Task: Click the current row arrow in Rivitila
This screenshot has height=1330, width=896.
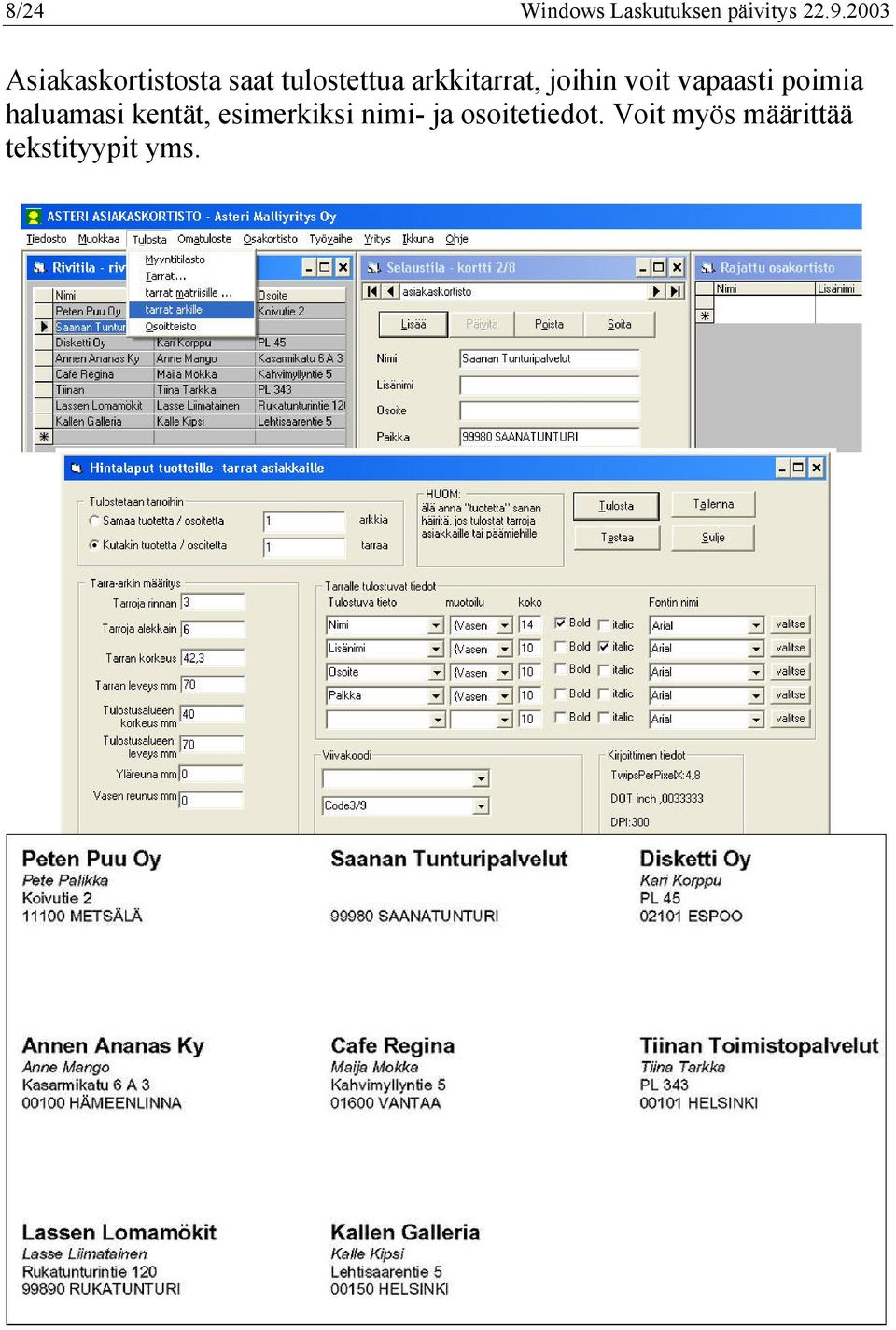Action: (x=43, y=327)
